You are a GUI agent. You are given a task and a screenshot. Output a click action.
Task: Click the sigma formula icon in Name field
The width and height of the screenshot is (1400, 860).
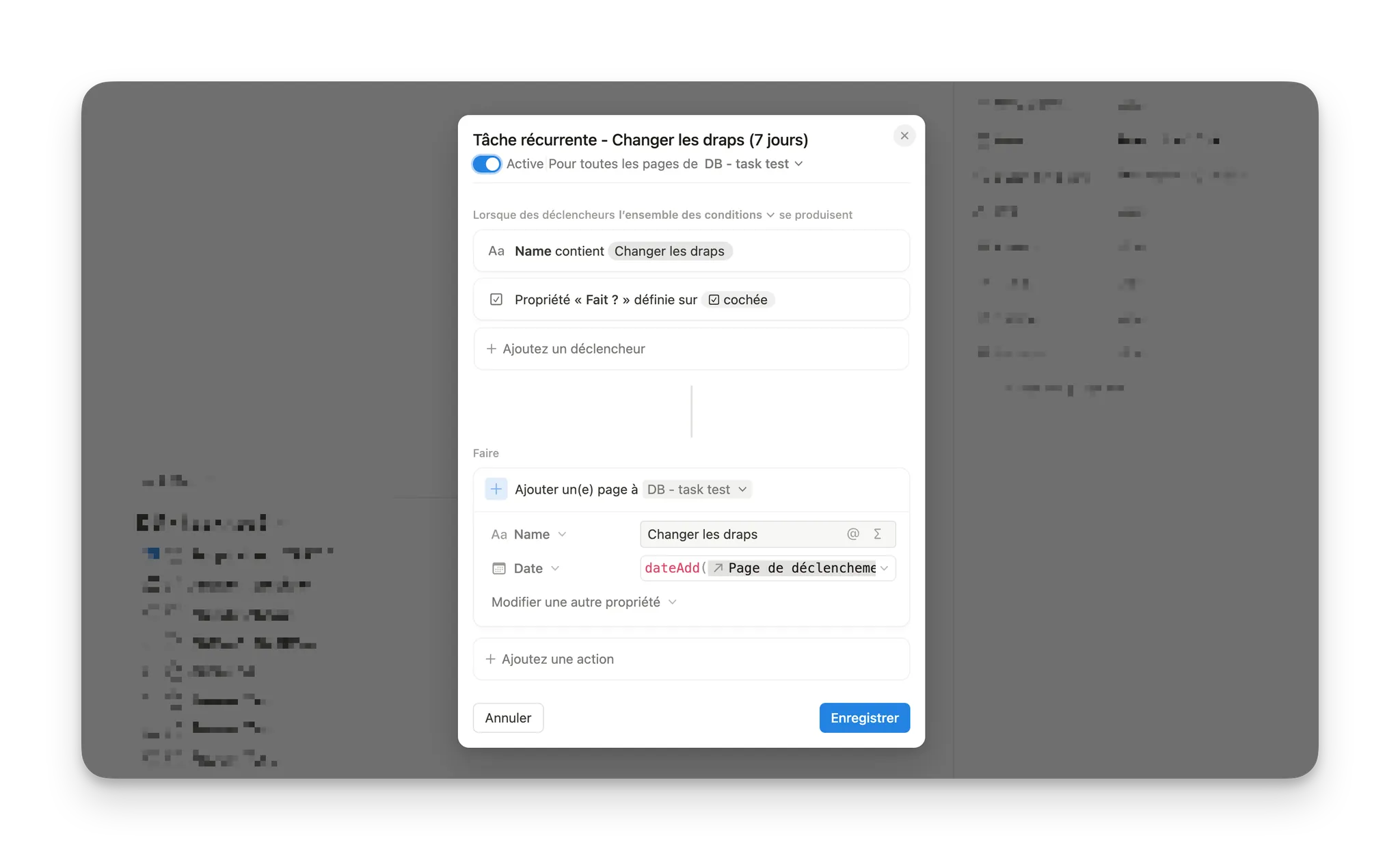point(877,534)
